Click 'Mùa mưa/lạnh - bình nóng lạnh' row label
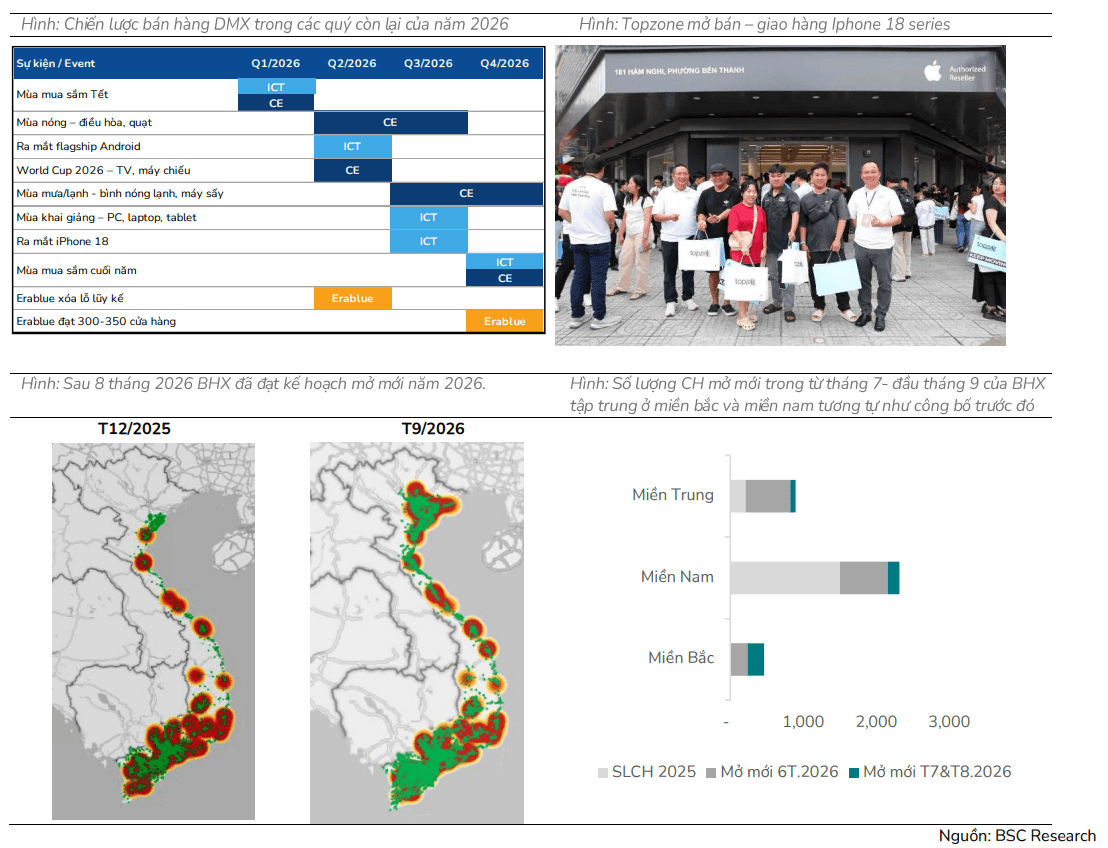Screen dimensions: 1108x848 (x=120, y=194)
